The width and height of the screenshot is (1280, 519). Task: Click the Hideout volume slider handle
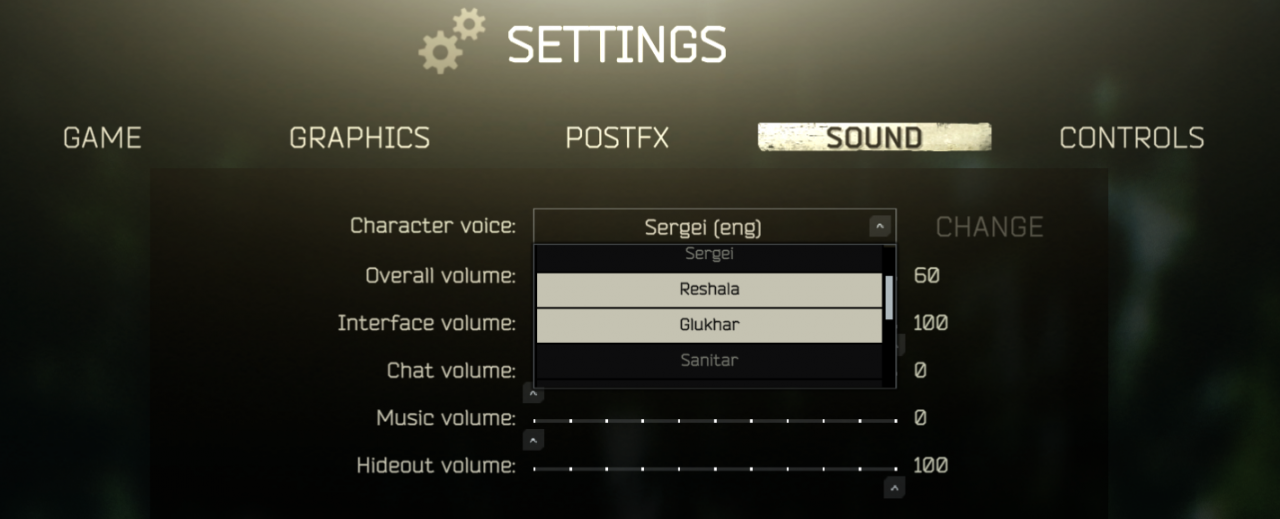pos(895,488)
